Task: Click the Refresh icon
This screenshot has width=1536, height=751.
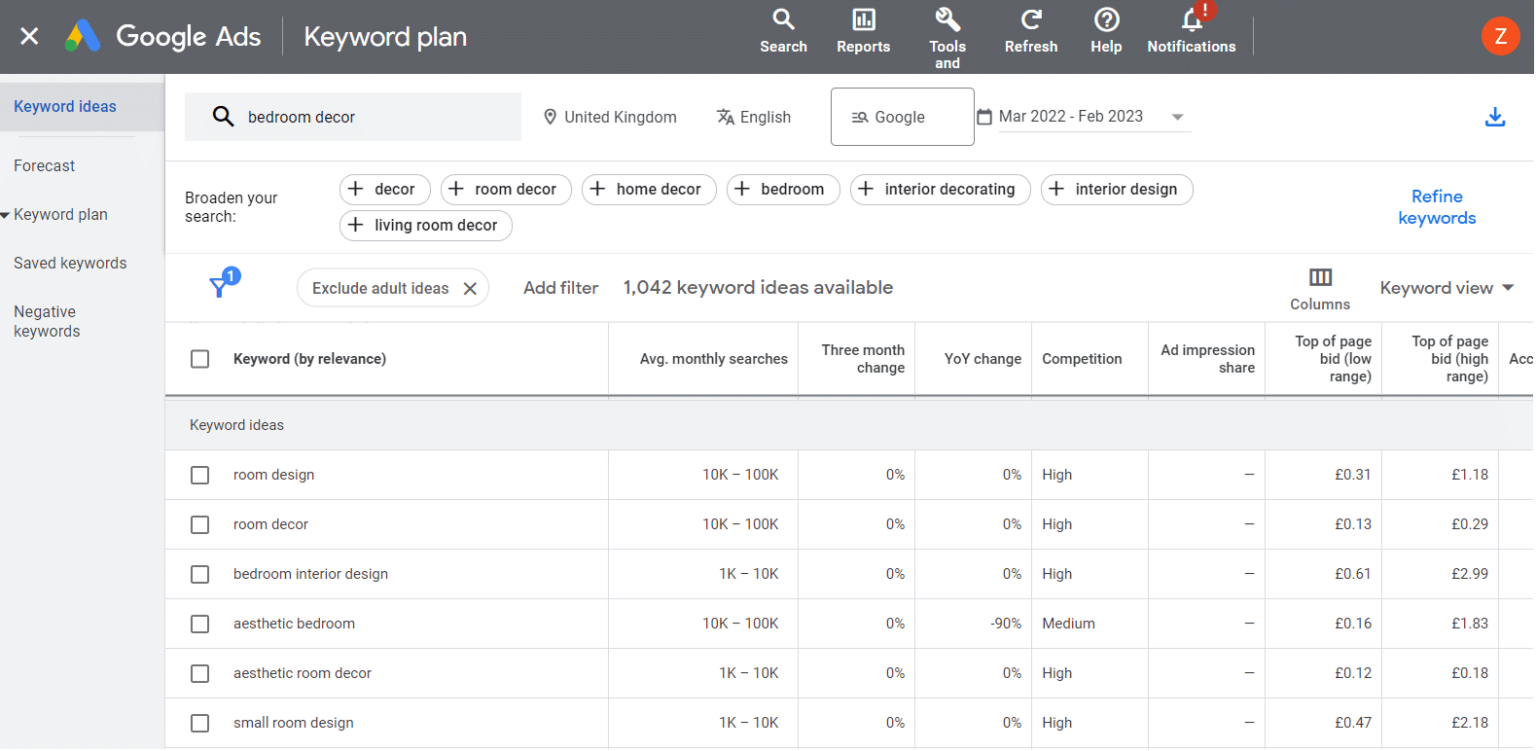Action: click(x=1031, y=31)
